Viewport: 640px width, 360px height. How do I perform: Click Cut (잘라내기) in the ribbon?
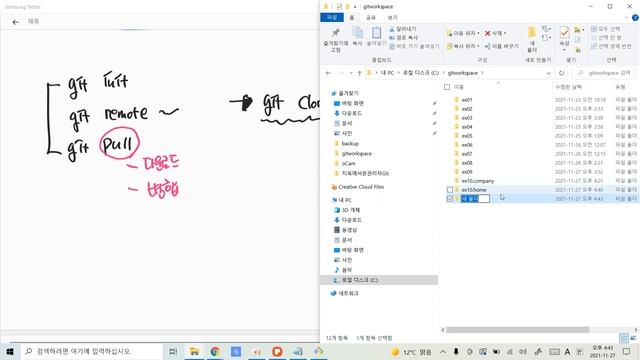click(x=402, y=29)
